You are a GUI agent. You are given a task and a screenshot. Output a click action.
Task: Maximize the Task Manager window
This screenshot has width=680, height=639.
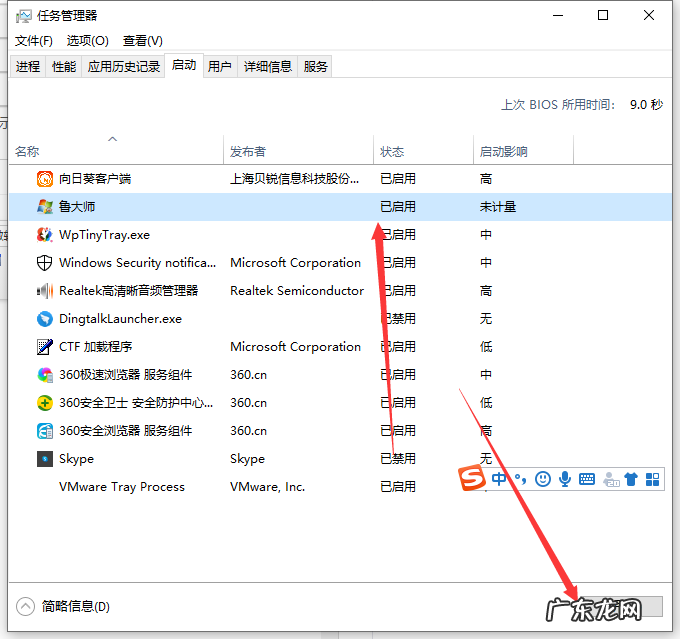coord(603,16)
